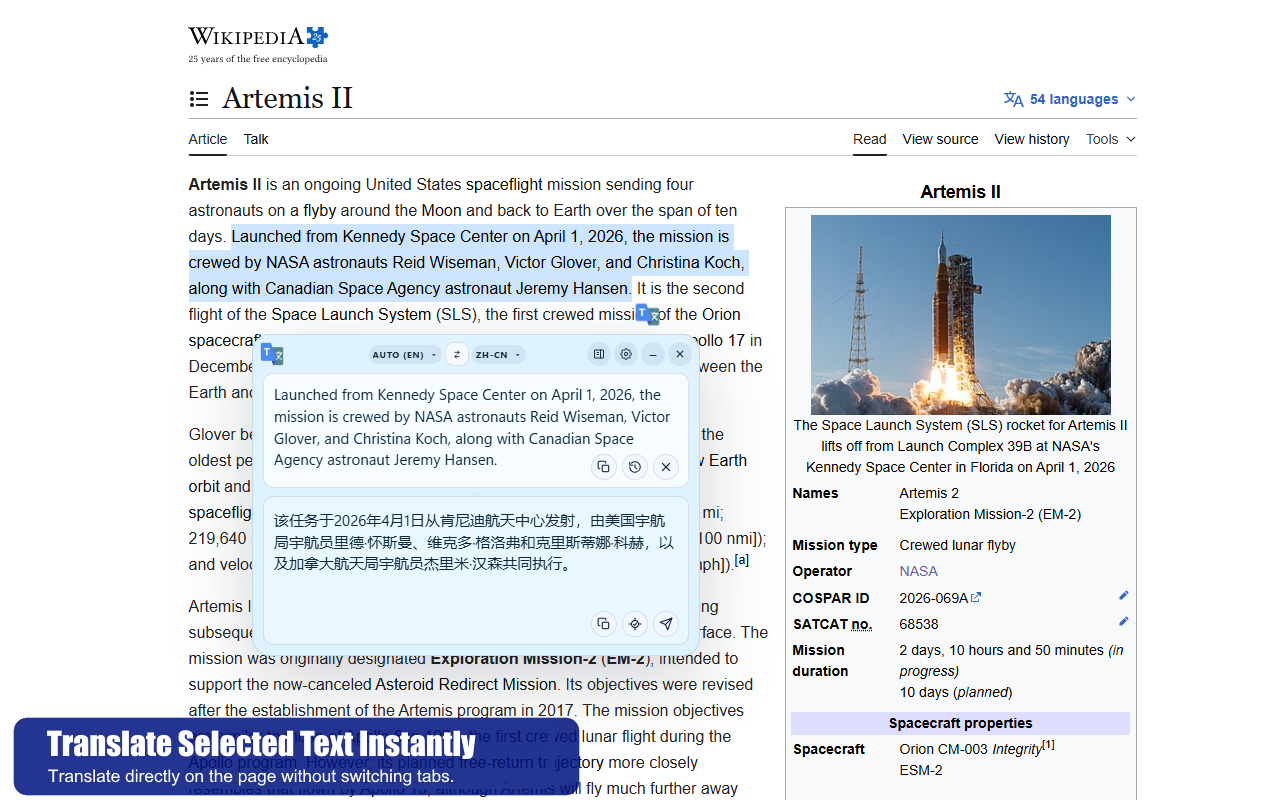Click floating translate icon near selected text
Image resolution: width=1280 pixels, height=800 pixels.
tap(647, 314)
